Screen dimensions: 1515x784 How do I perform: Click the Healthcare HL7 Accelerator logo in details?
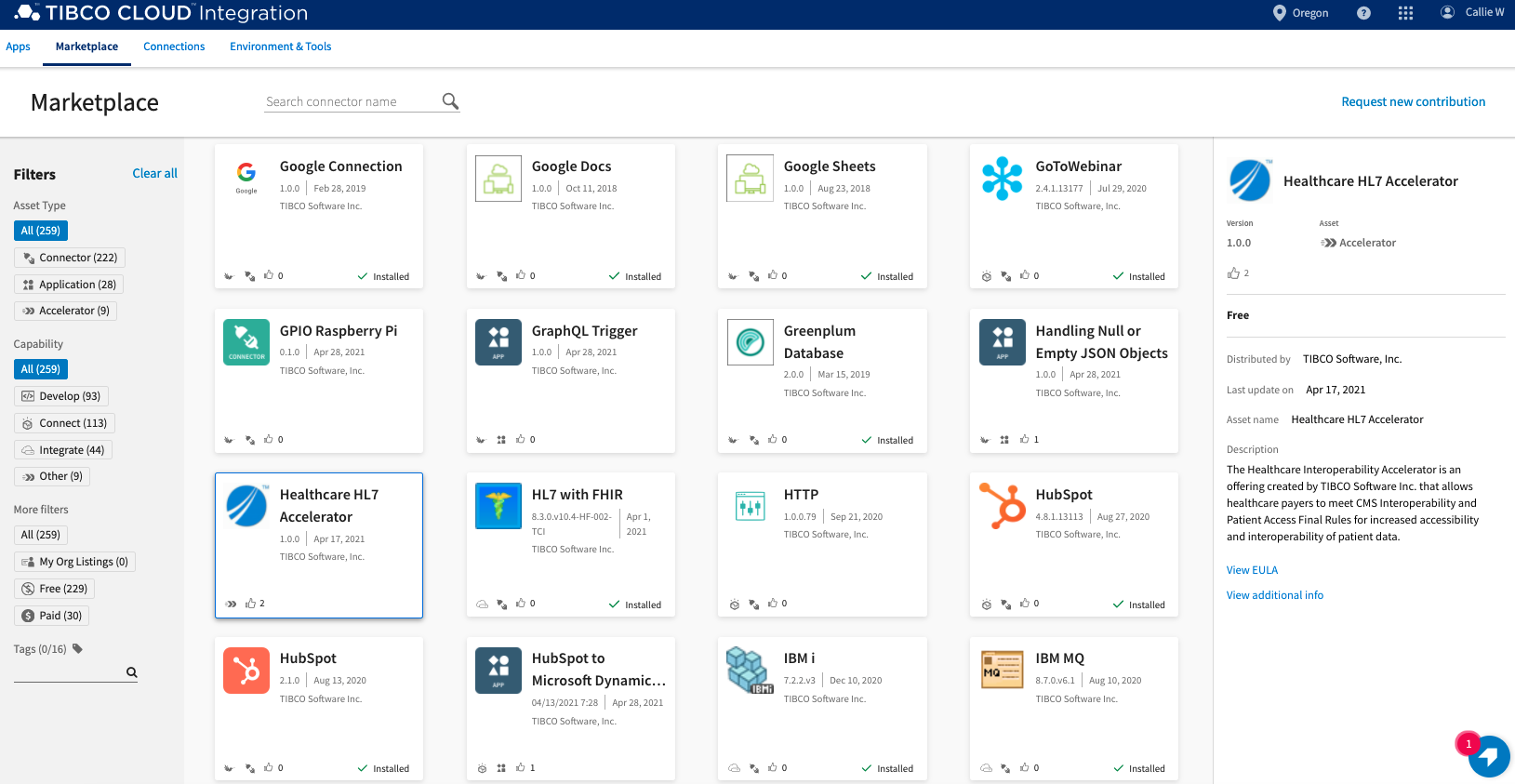[x=1250, y=180]
